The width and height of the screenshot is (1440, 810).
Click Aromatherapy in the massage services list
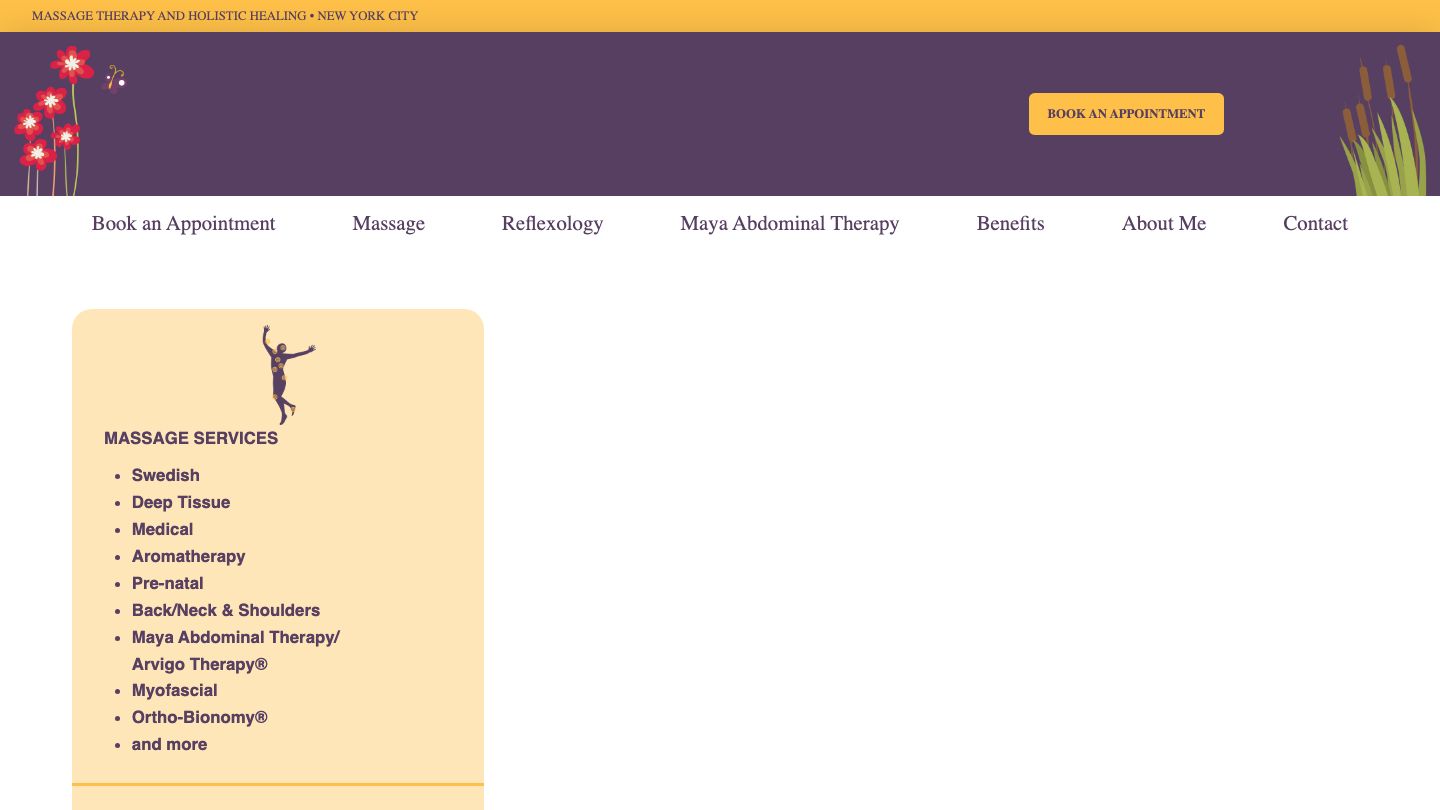(188, 557)
